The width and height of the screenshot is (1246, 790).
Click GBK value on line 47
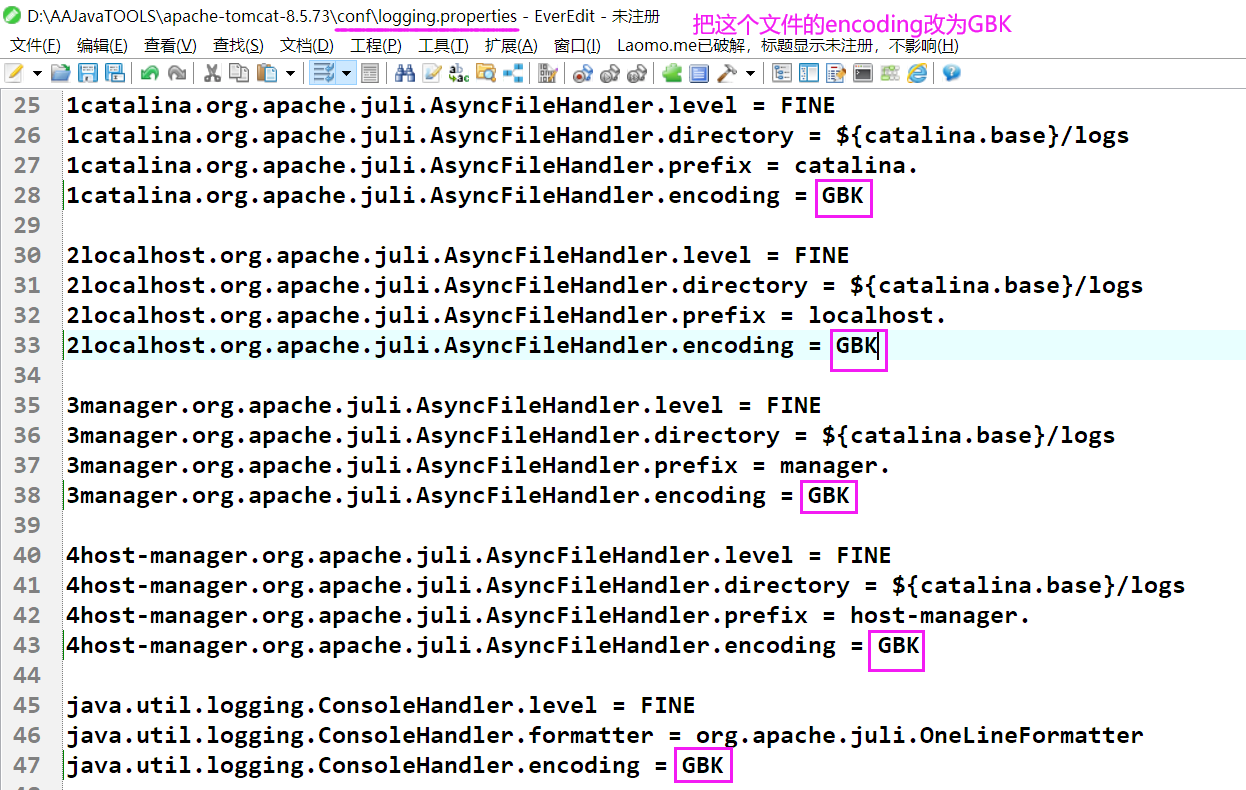click(703, 766)
